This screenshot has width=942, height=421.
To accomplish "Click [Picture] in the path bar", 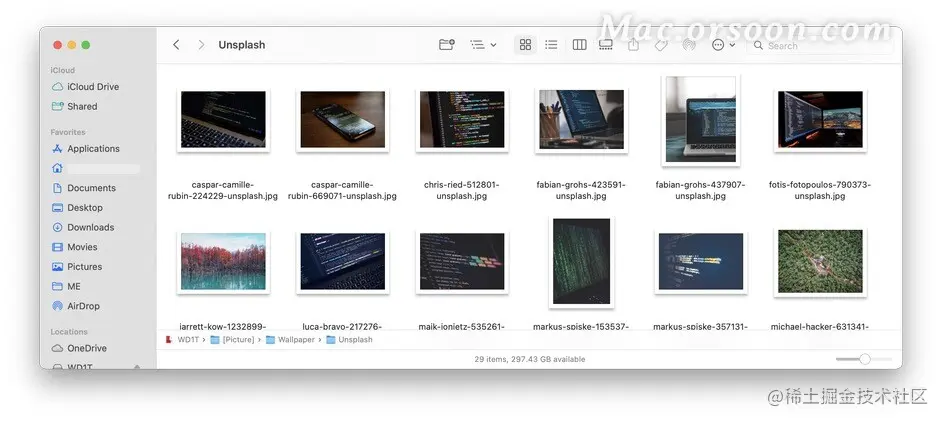I will point(232,340).
